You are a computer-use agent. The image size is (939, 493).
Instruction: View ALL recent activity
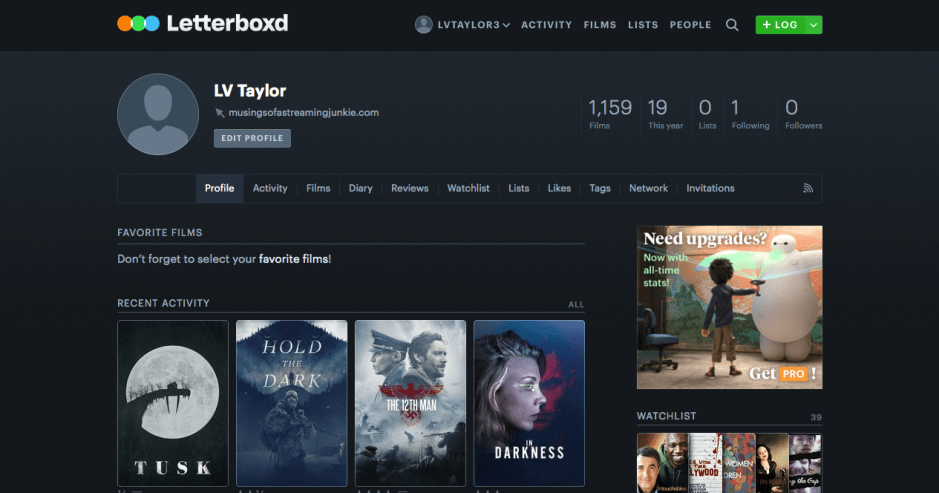coord(575,304)
